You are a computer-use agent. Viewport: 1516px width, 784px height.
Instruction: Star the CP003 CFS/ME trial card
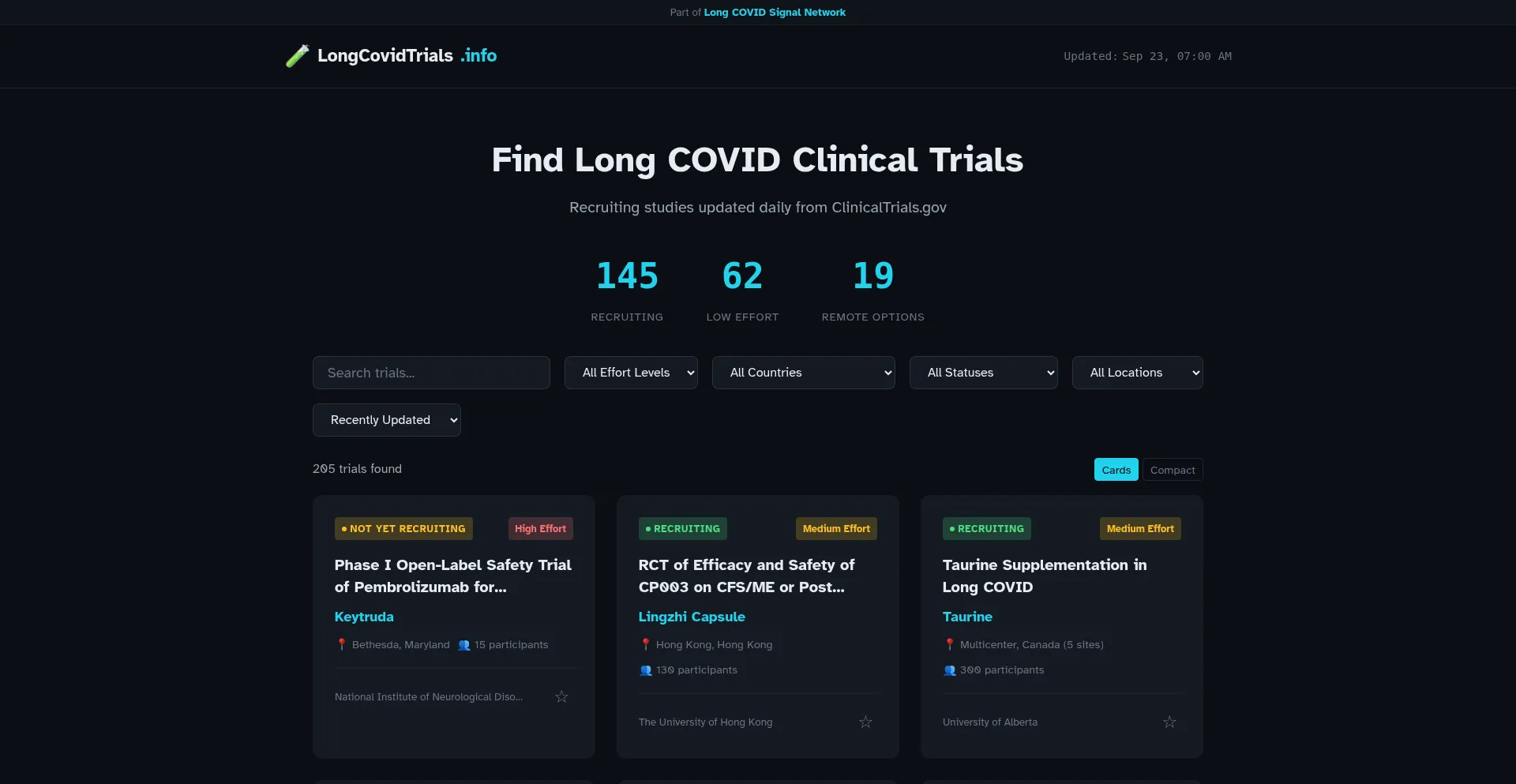[865, 722]
